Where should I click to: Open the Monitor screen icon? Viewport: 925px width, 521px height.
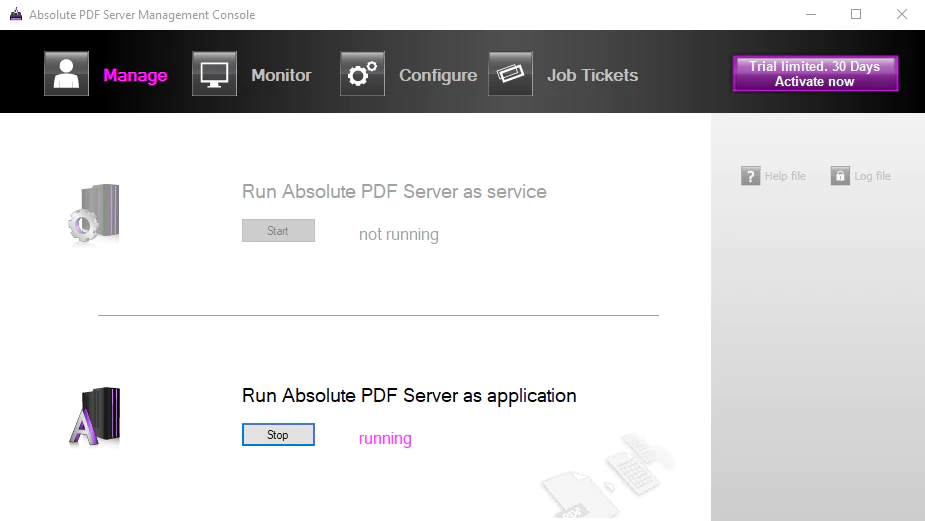(214, 74)
